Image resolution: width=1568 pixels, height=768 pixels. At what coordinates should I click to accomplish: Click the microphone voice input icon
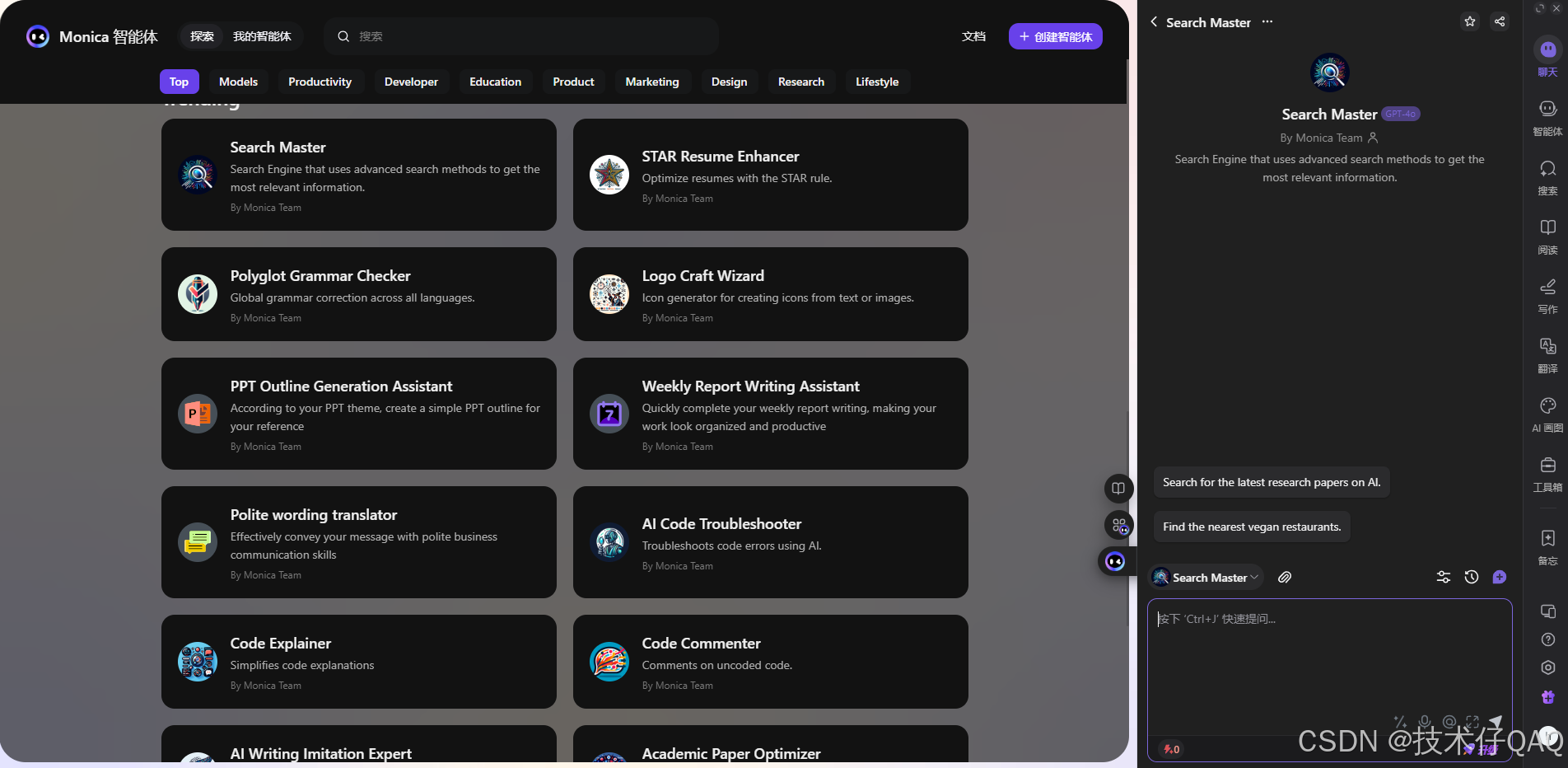pyautogui.click(x=1425, y=722)
